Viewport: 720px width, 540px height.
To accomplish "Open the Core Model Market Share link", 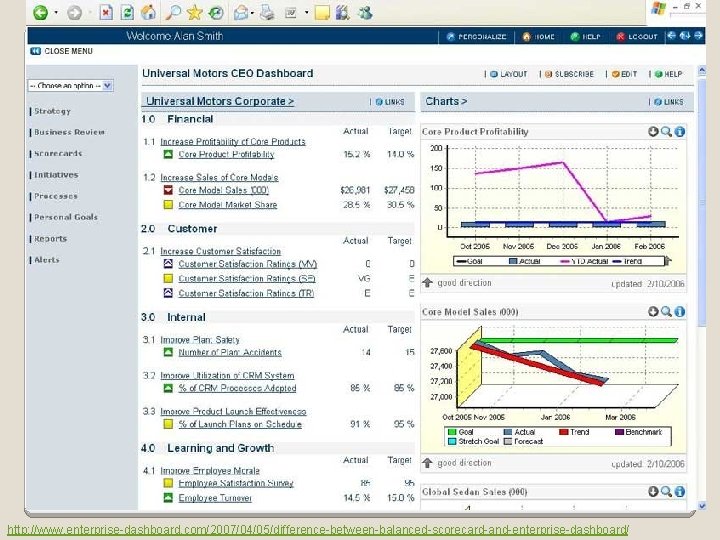I will [x=227, y=205].
